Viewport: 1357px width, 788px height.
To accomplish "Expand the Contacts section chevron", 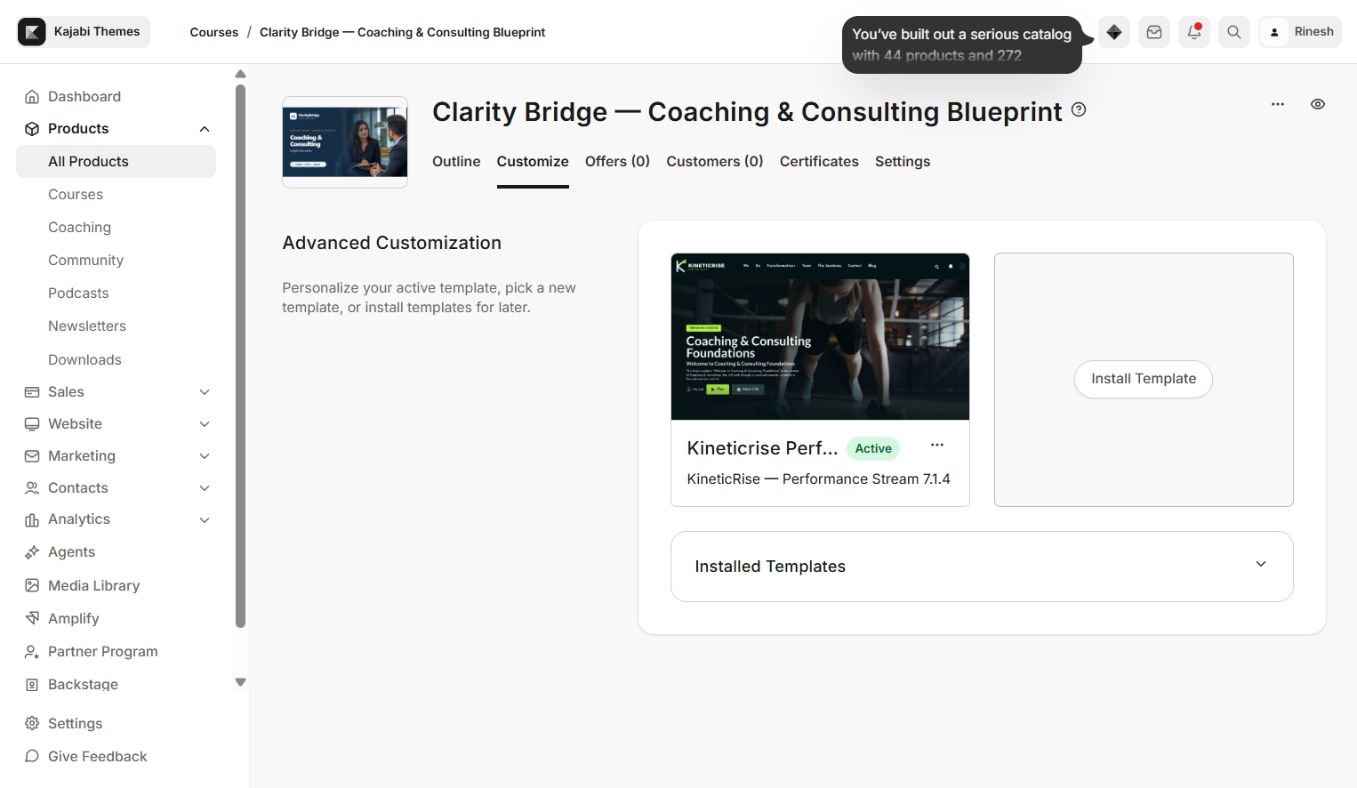I will [204, 488].
